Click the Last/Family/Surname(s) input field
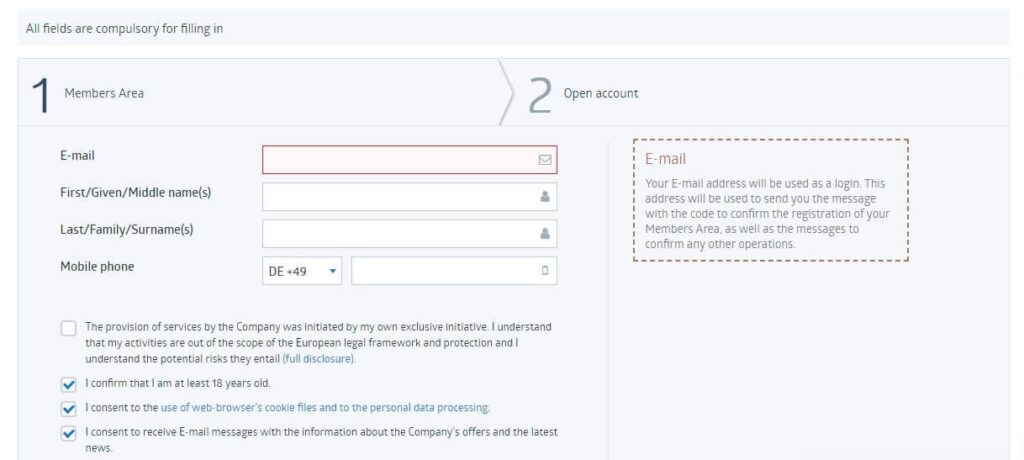1024x460 pixels. [398, 234]
